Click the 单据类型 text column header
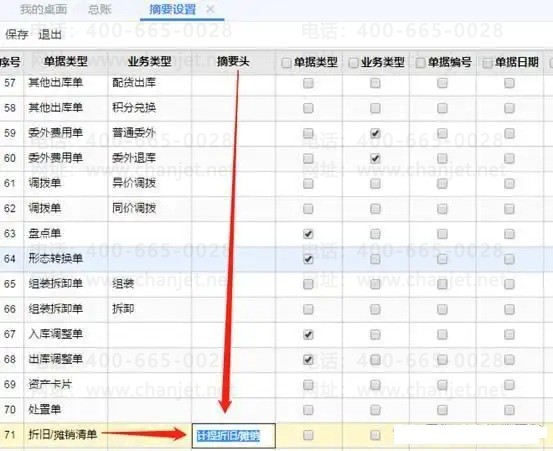Viewport: 553px width, 451px height. point(66,62)
